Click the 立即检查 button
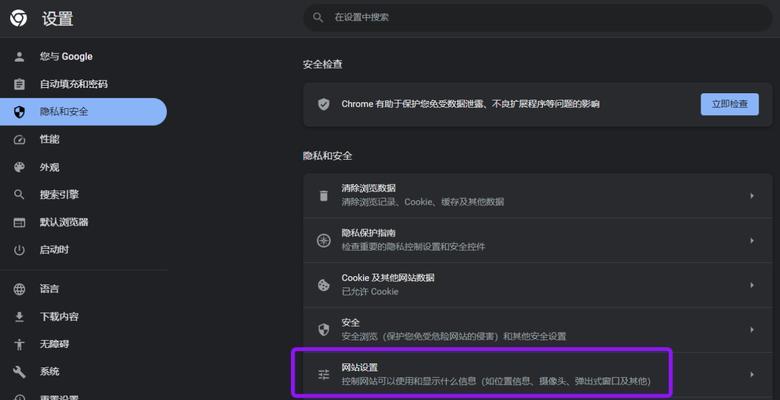The width and height of the screenshot is (780, 400). coord(729,104)
